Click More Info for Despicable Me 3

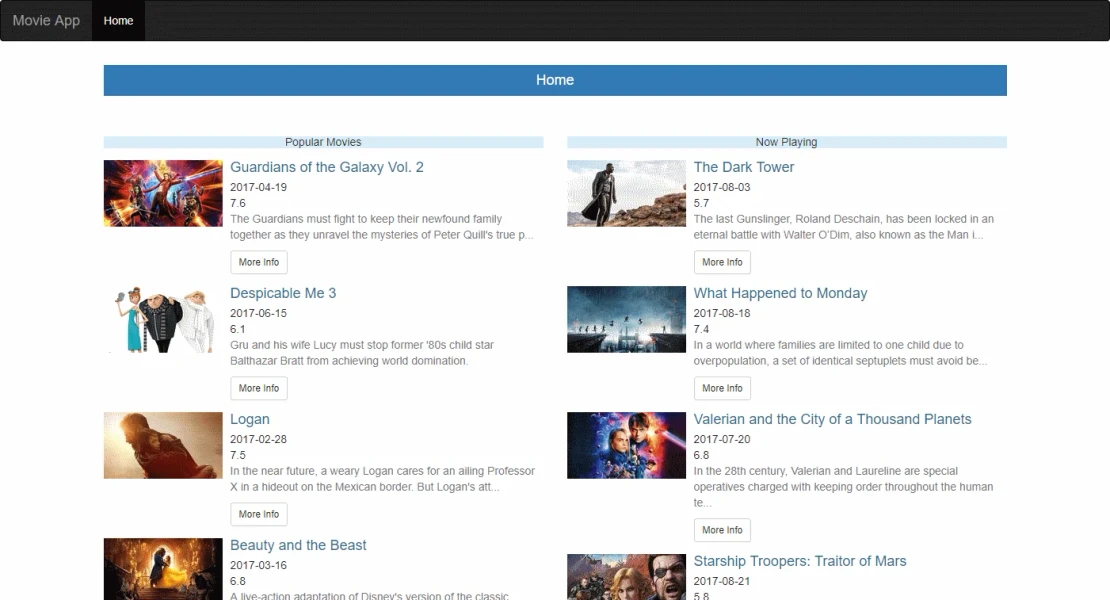pos(258,388)
